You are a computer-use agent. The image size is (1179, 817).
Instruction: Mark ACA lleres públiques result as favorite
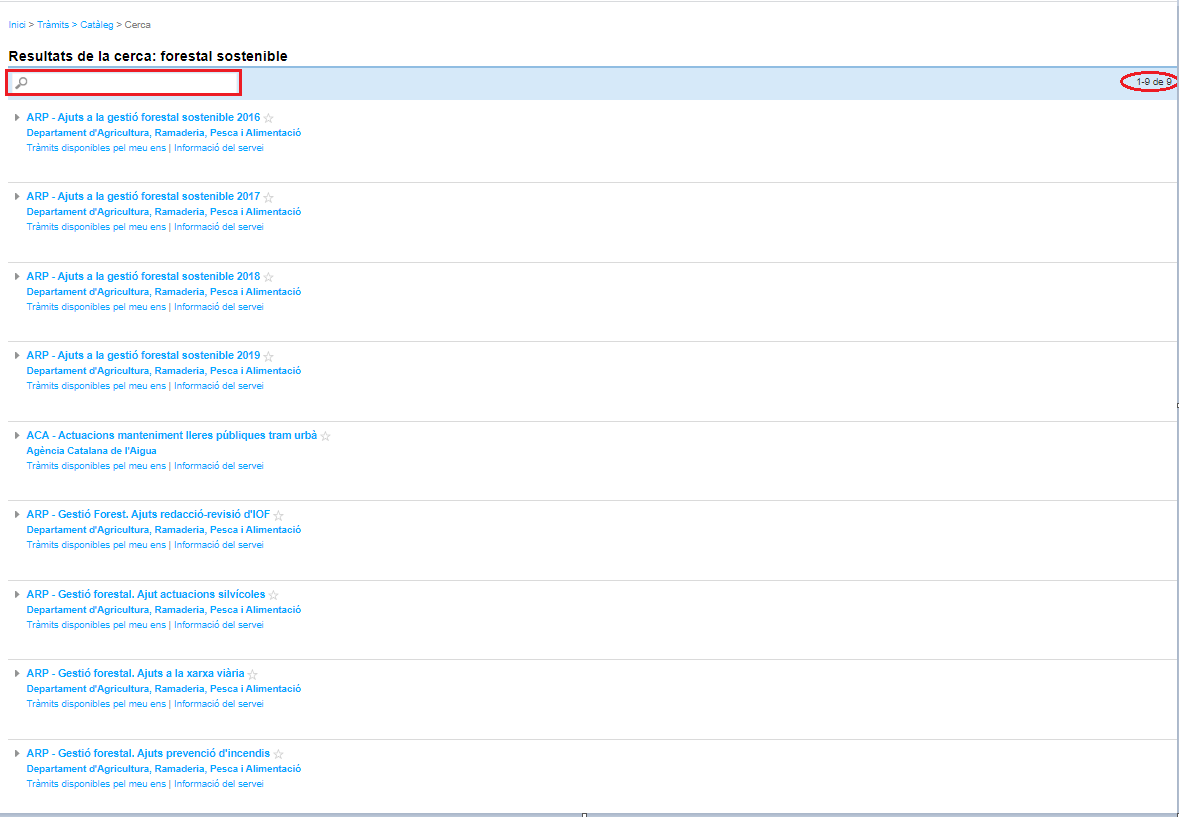coord(325,436)
